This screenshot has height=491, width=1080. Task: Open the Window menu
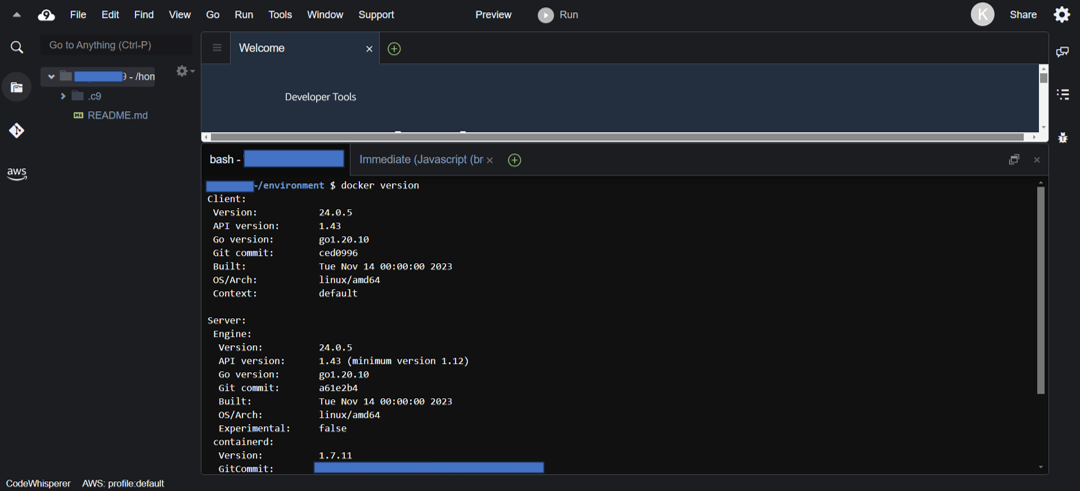pos(325,14)
